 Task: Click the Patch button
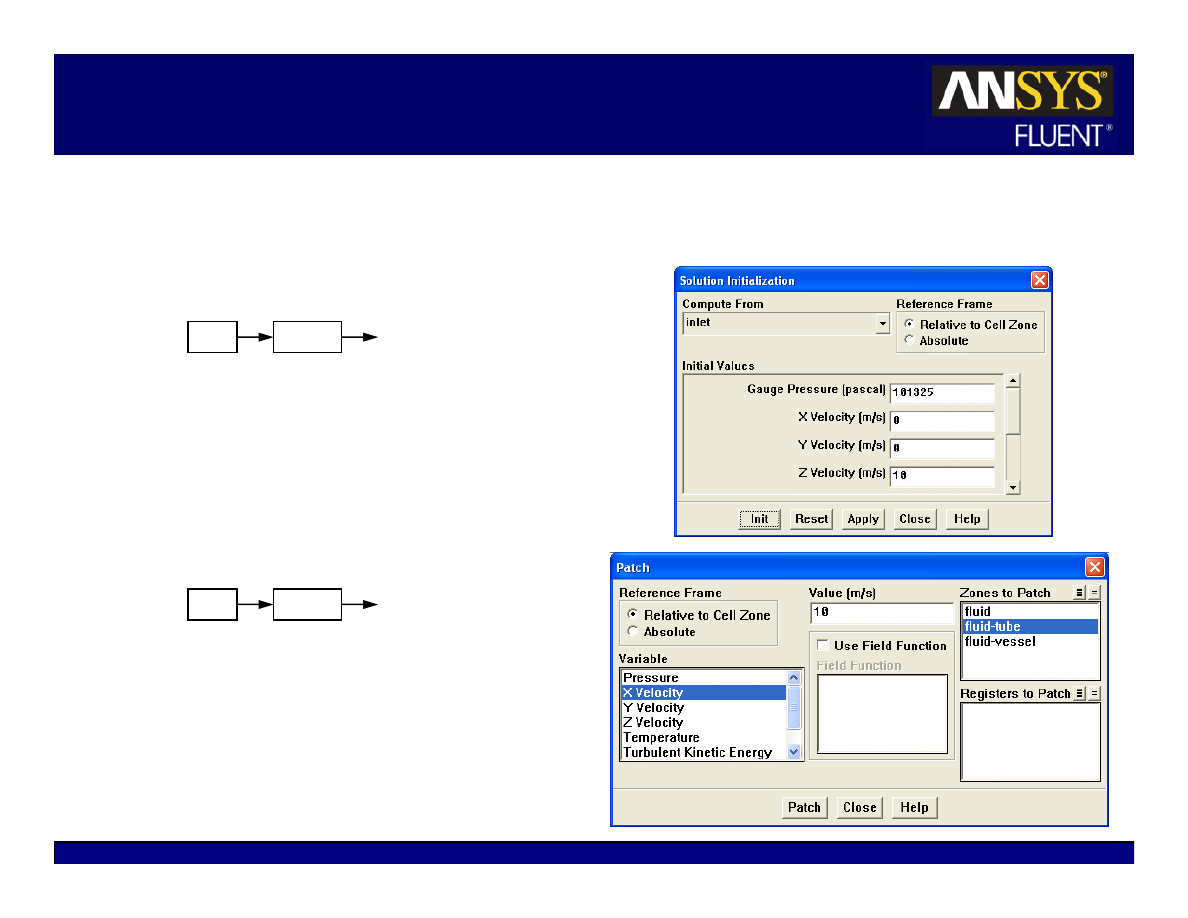click(x=804, y=808)
